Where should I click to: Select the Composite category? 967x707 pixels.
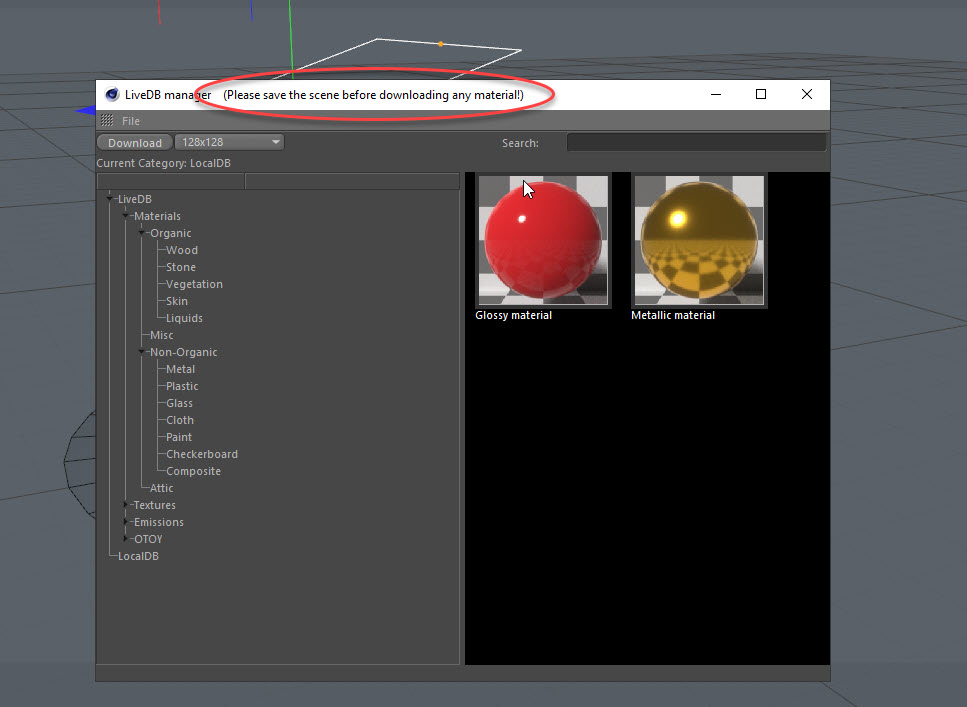tap(193, 471)
